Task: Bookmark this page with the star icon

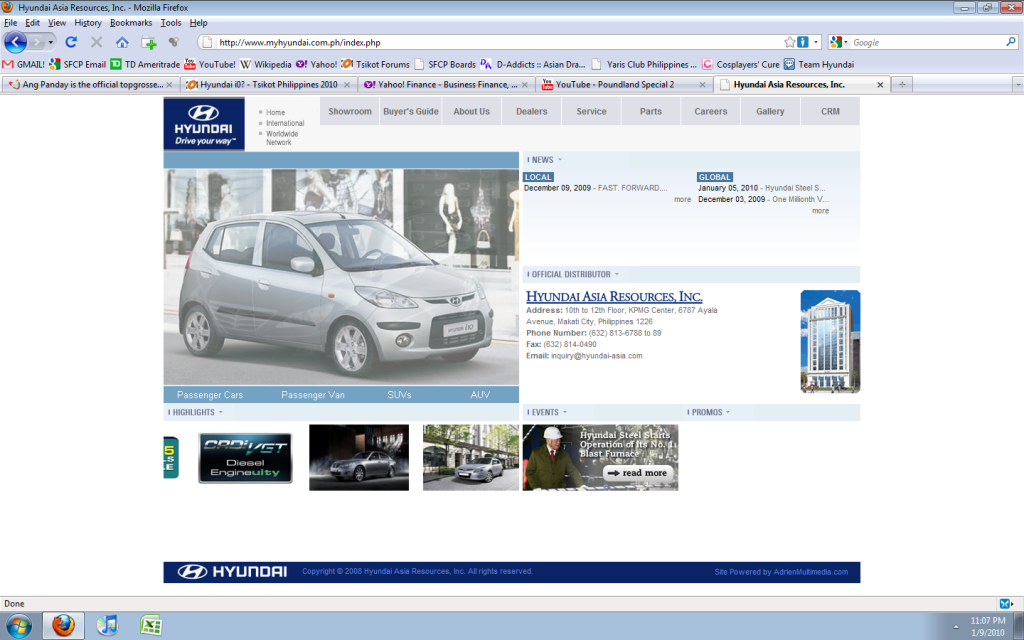Action: (x=790, y=42)
